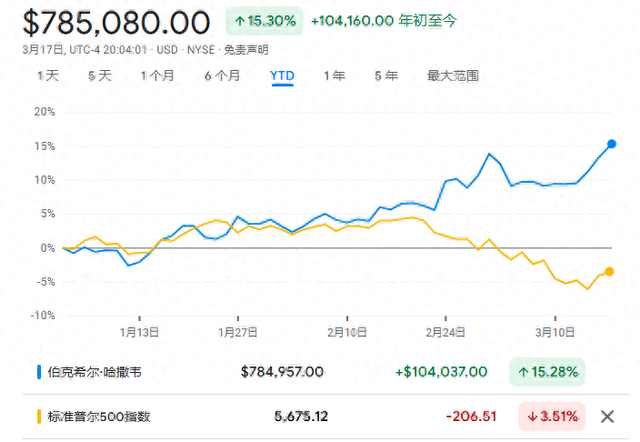The image size is (640, 442).
Task: Show the 1年 chart range
Action: click(334, 75)
